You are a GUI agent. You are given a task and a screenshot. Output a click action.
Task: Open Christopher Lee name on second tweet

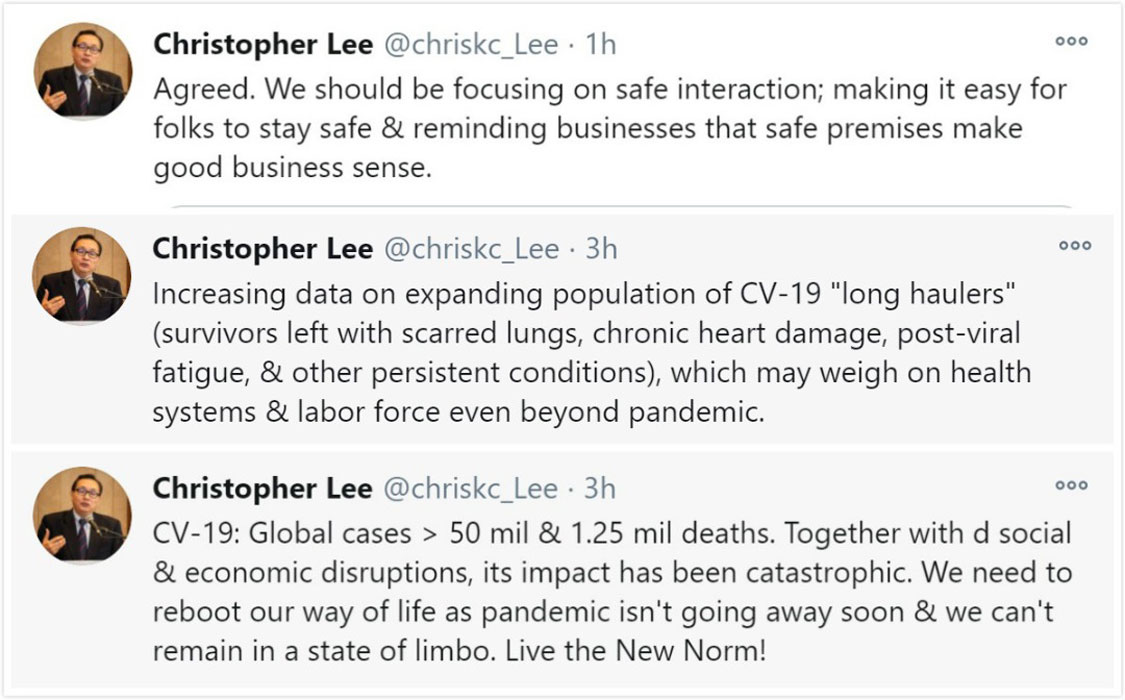coord(263,250)
